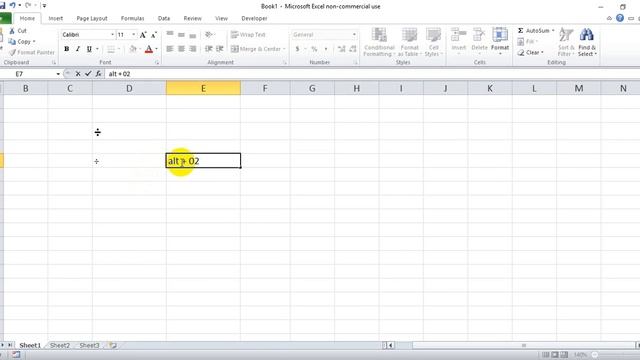Open the Developer tab
The width and height of the screenshot is (640, 360).
coord(254,18)
